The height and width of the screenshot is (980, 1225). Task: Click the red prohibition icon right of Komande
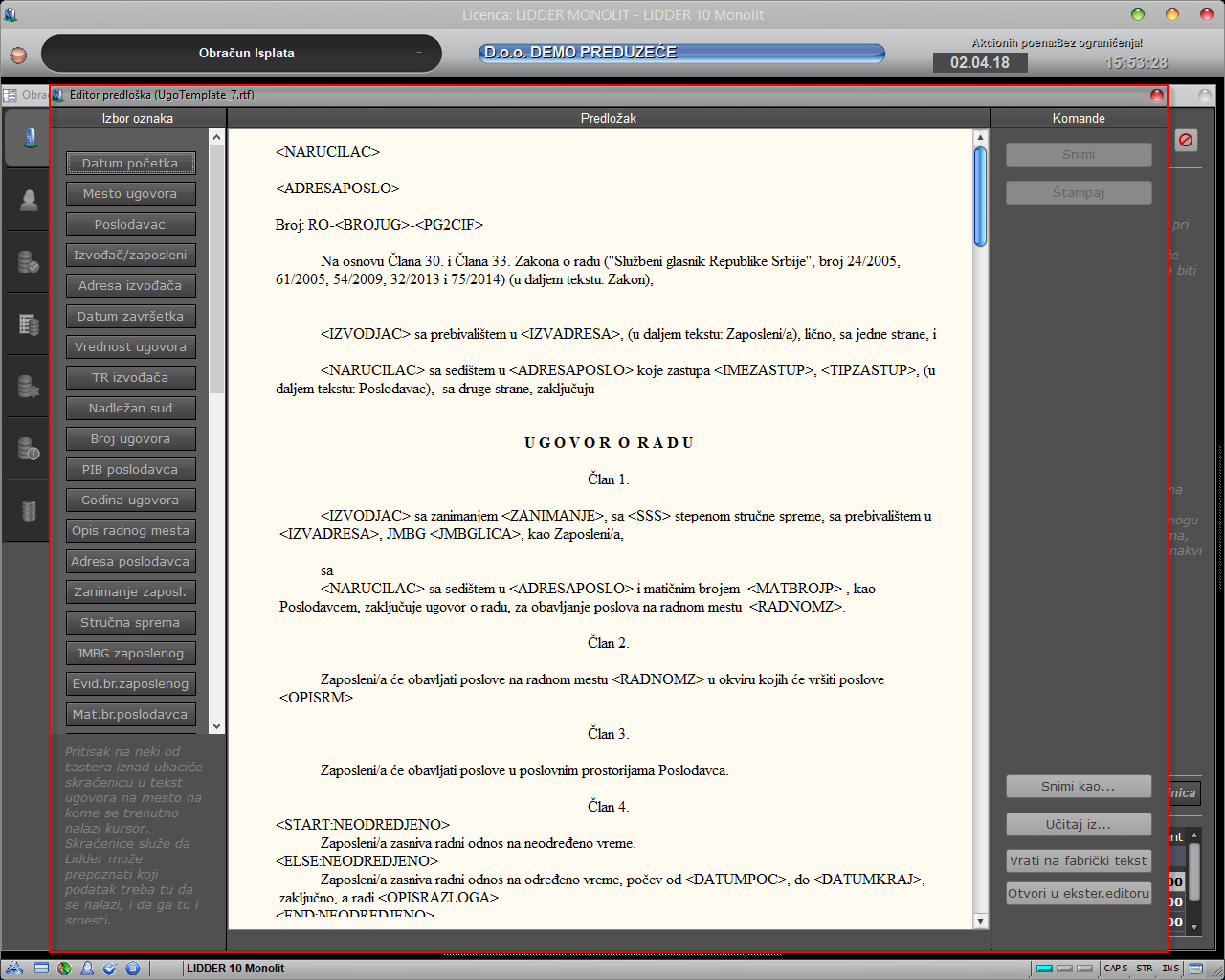point(1186,140)
